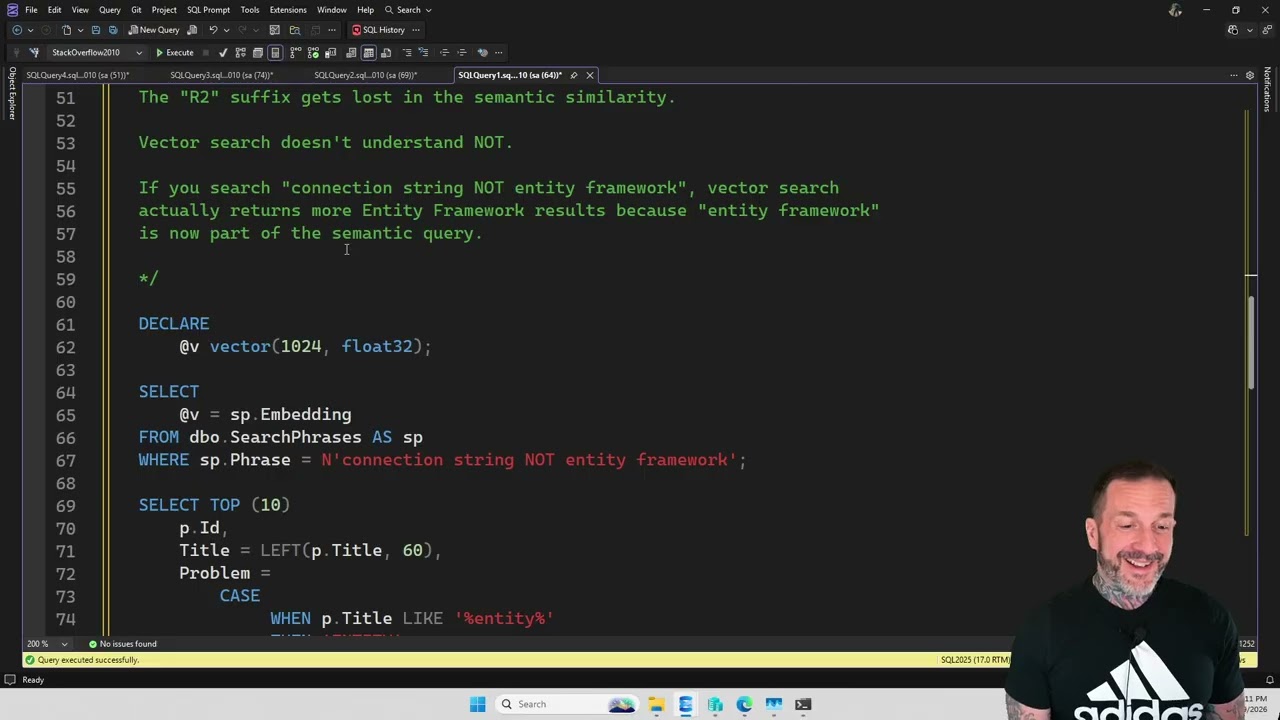Click the vertical scrollbar thumb in the editor
This screenshot has width=1280, height=720.
click(x=1251, y=343)
